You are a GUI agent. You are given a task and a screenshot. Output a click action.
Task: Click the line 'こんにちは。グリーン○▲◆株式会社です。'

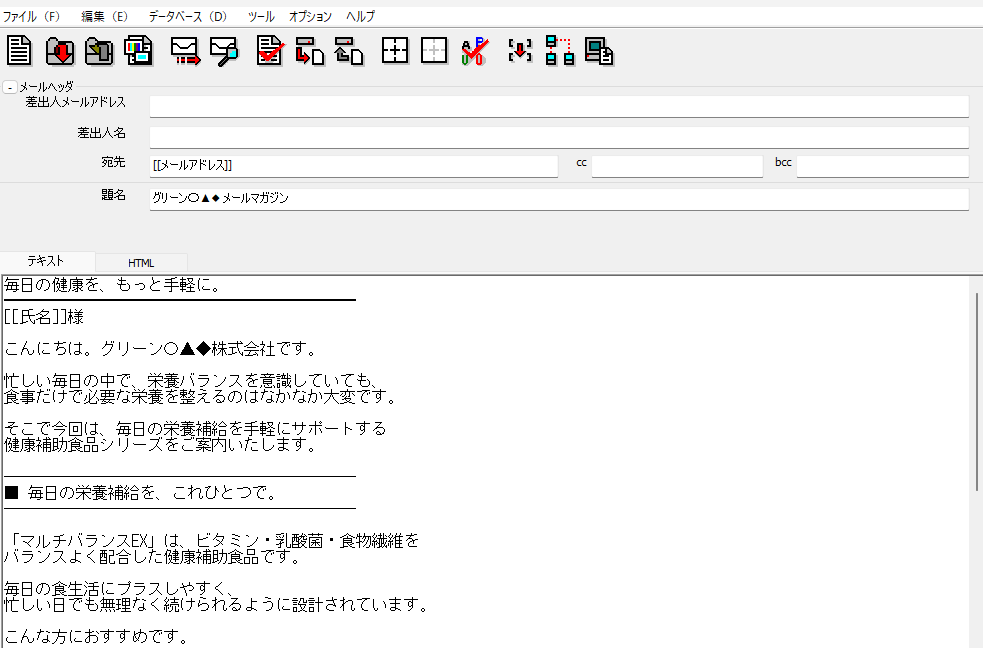click(161, 349)
